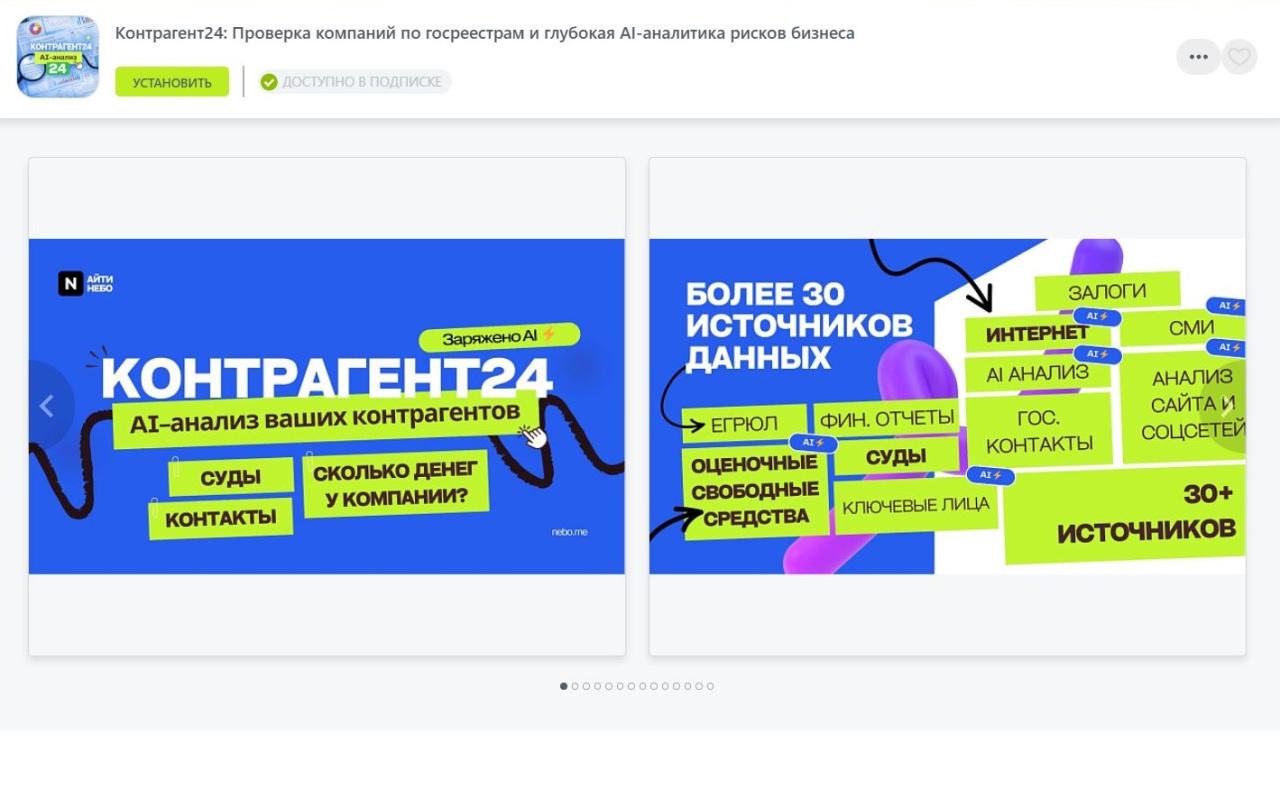Select the first carousel pagination dot

pyautogui.click(x=564, y=686)
